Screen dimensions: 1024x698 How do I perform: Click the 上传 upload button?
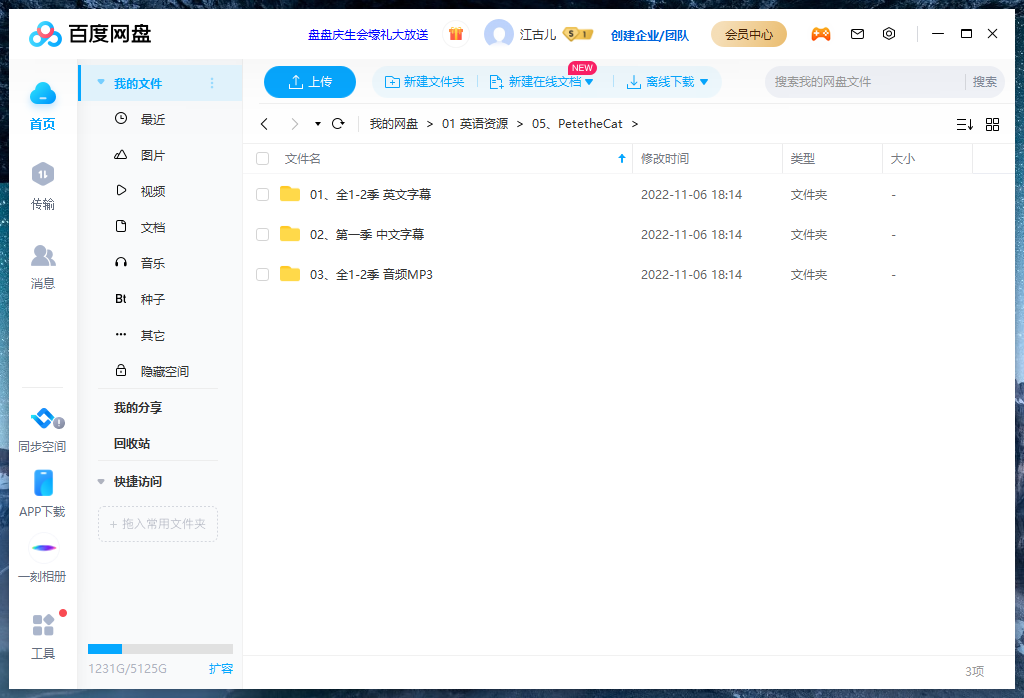tap(309, 82)
